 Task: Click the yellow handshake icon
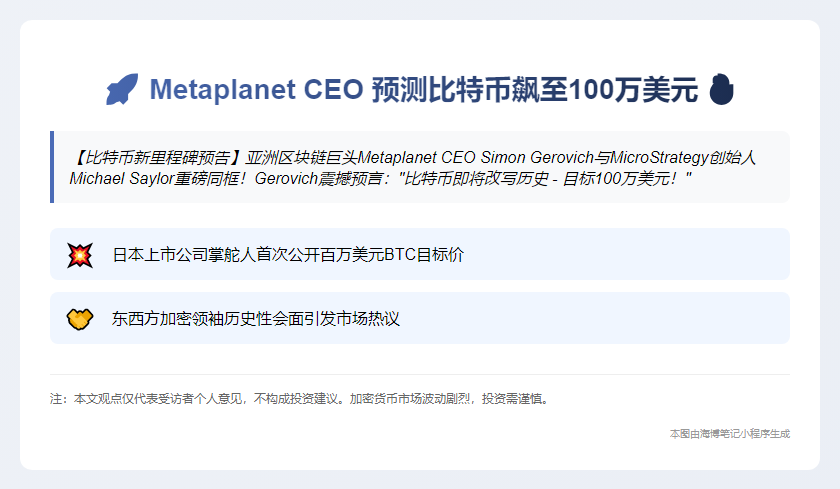click(80, 319)
